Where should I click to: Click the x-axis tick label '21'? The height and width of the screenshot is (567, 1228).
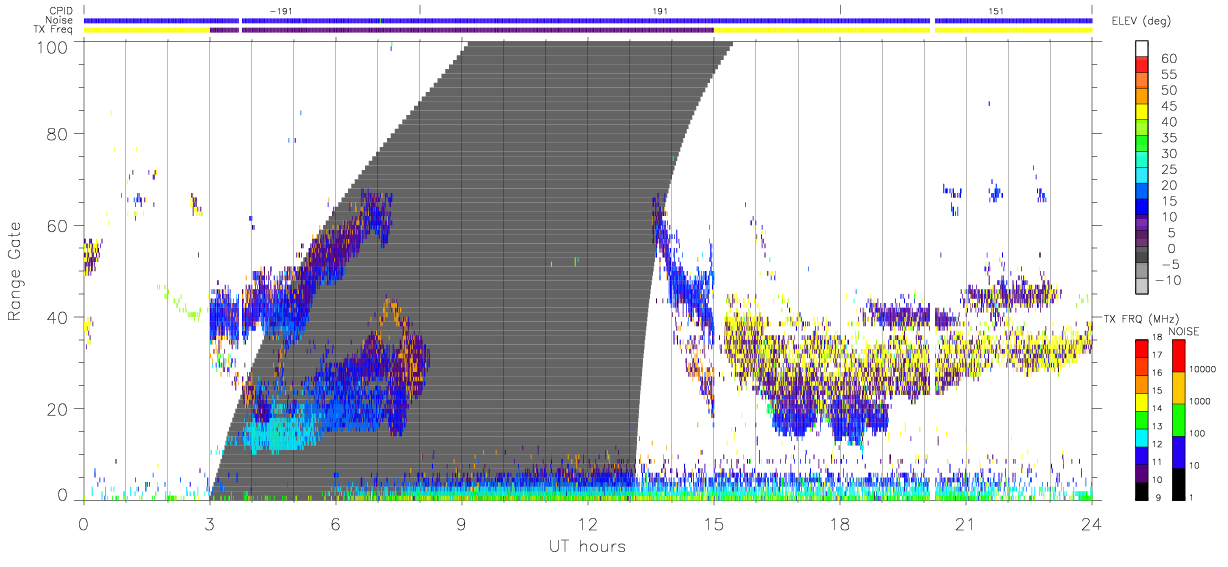965,522
